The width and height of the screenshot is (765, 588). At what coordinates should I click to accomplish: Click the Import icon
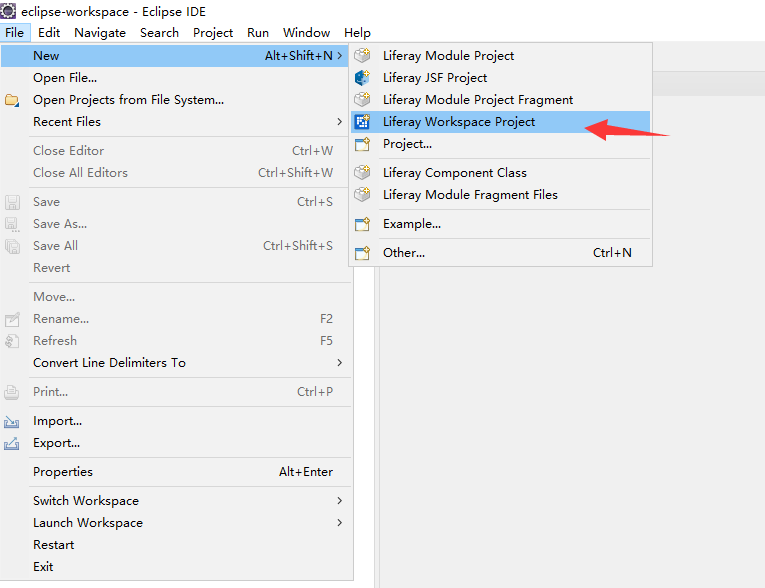click(x=12, y=421)
